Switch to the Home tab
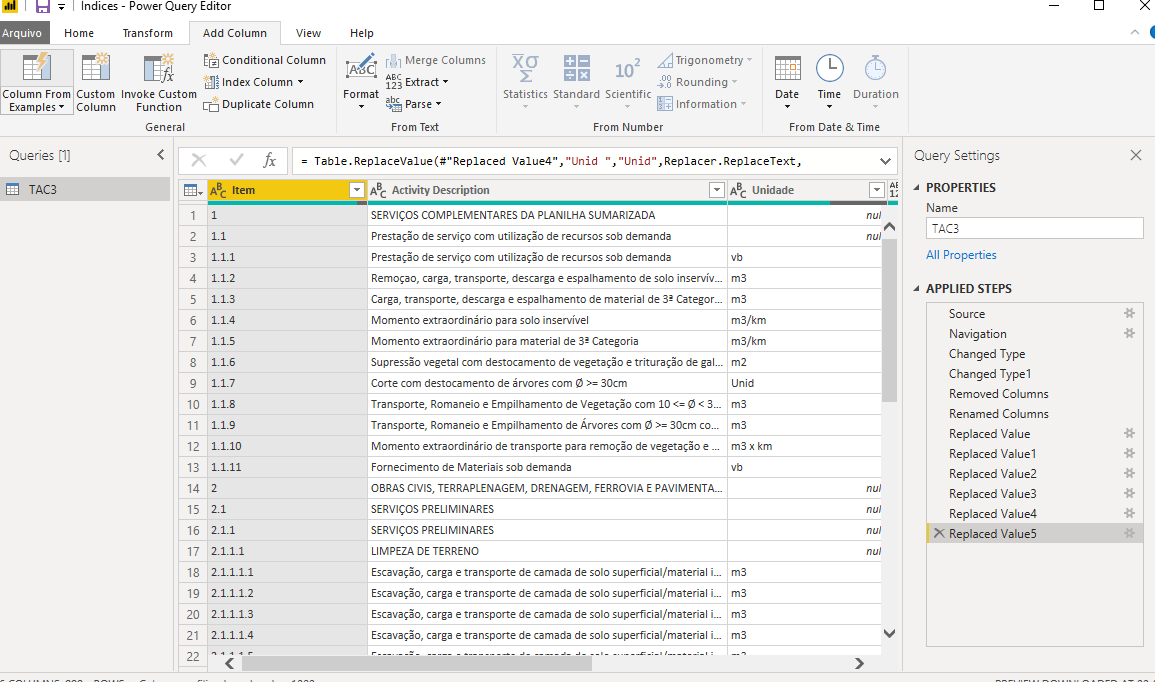Viewport: 1155px width, 682px height. 79,33
